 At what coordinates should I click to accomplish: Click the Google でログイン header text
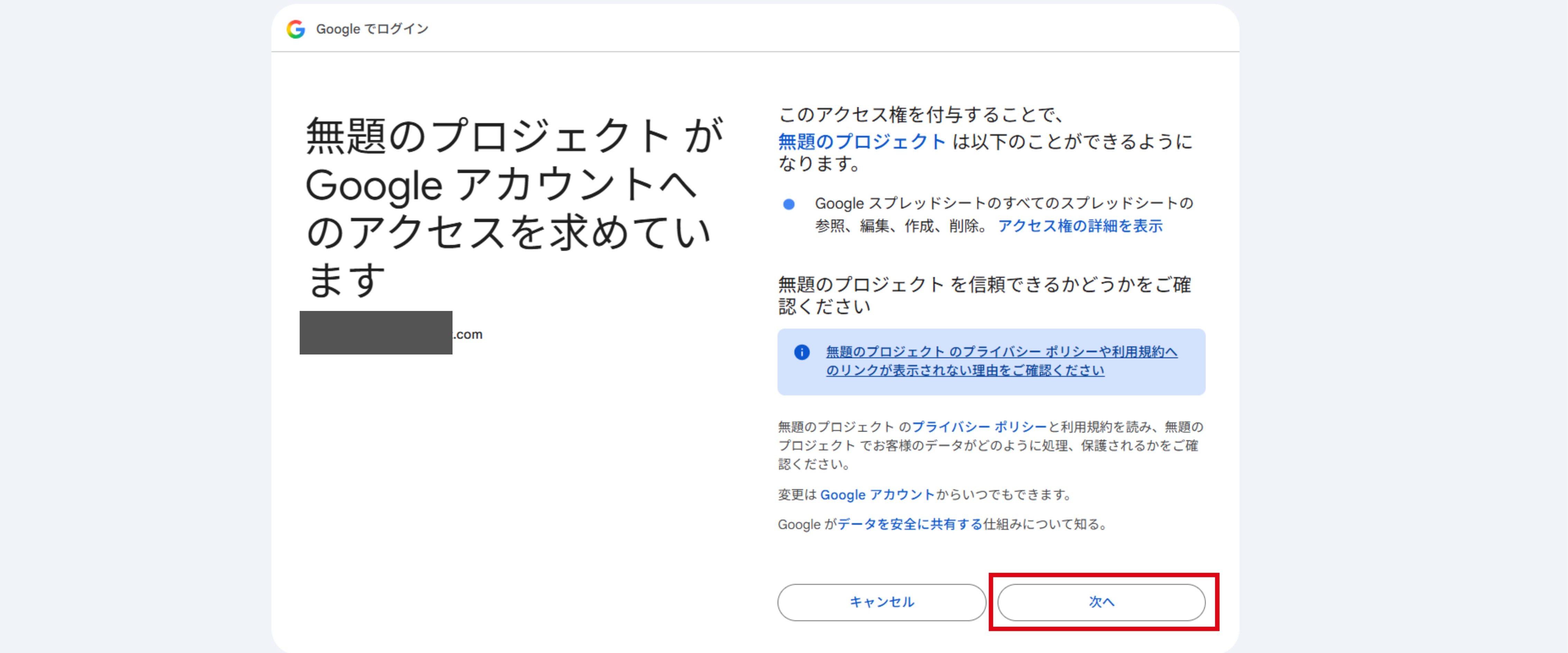(372, 29)
